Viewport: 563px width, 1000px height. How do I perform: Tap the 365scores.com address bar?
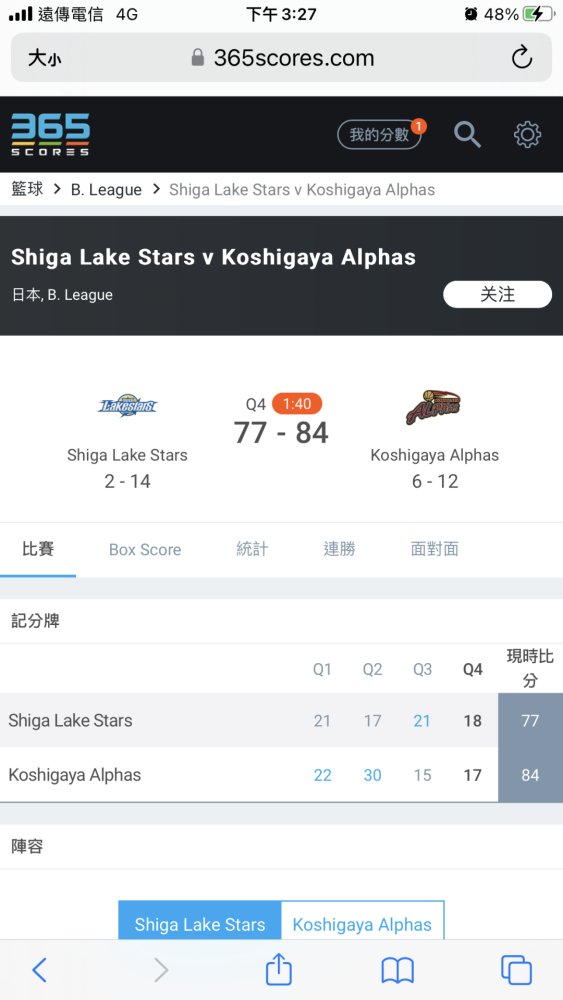[x=282, y=57]
